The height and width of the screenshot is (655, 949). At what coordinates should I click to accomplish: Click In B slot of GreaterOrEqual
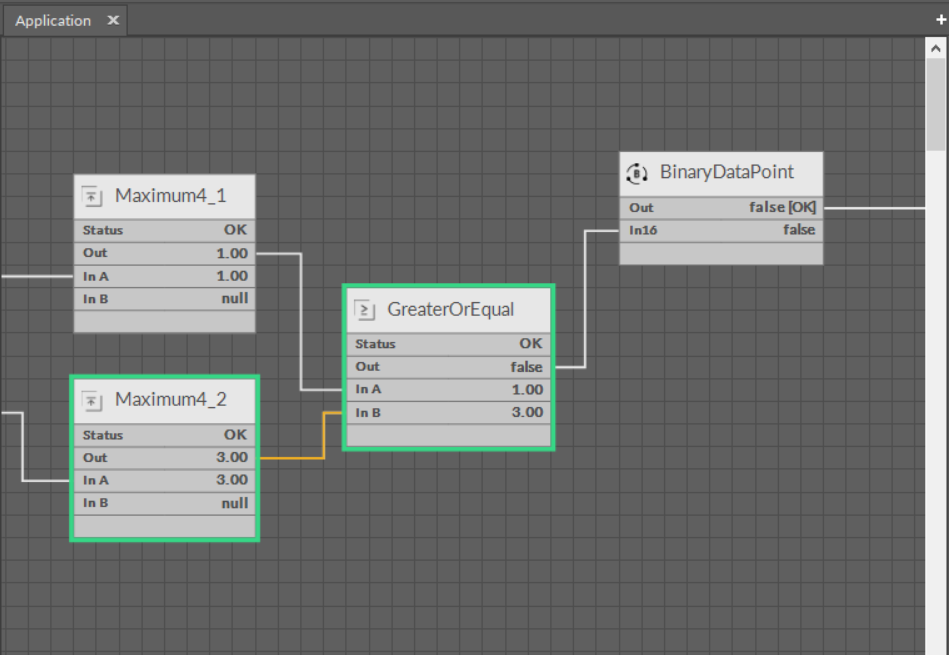pyautogui.click(x=448, y=413)
